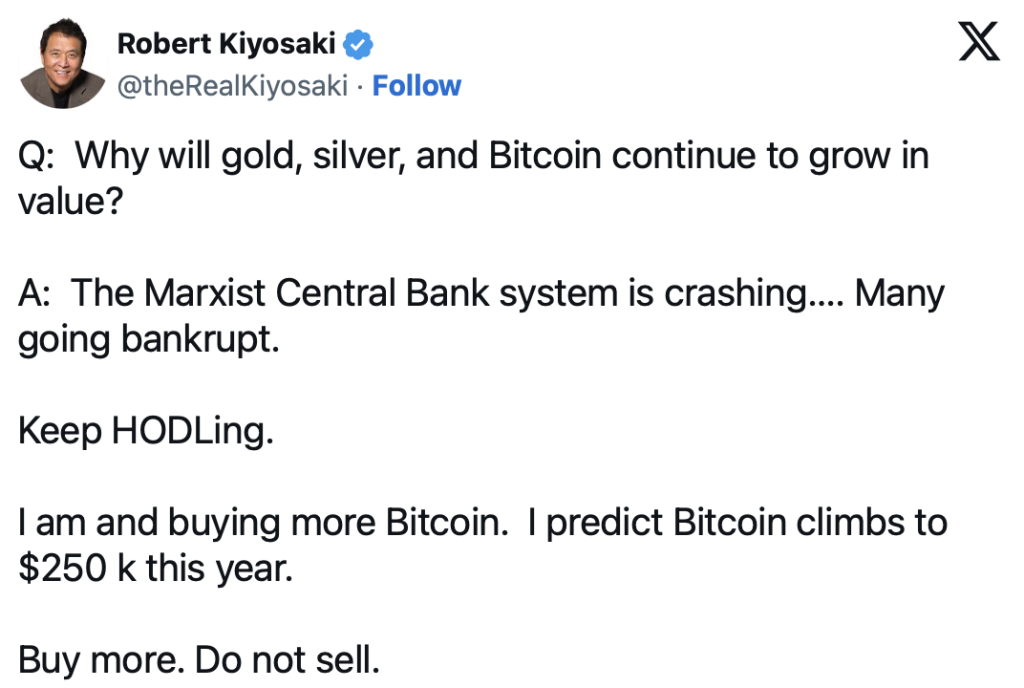Click the "A:" label in the tweet
Image resolution: width=1024 pixels, height=688 pixels.
pyautogui.click(x=34, y=293)
